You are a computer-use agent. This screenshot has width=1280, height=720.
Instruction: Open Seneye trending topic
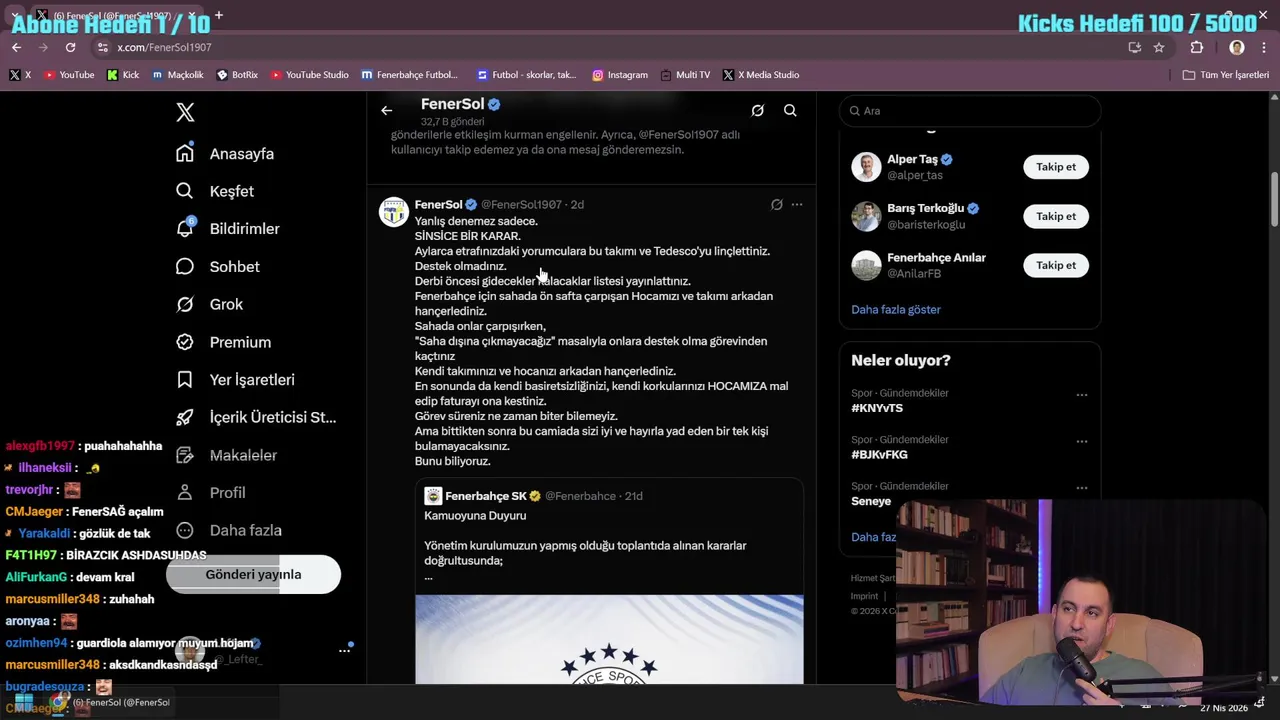point(871,501)
